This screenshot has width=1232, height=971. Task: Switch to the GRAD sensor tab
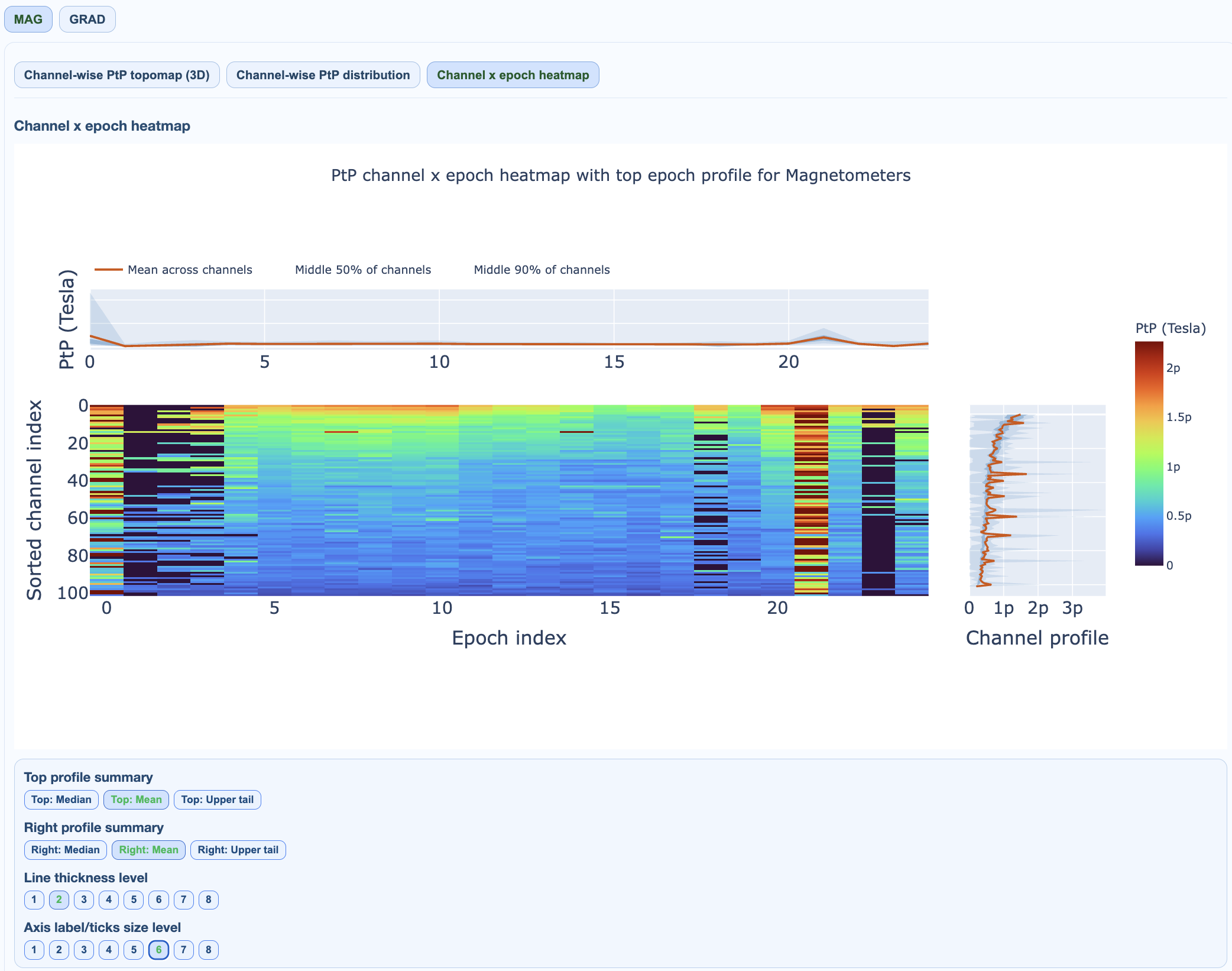click(87, 20)
